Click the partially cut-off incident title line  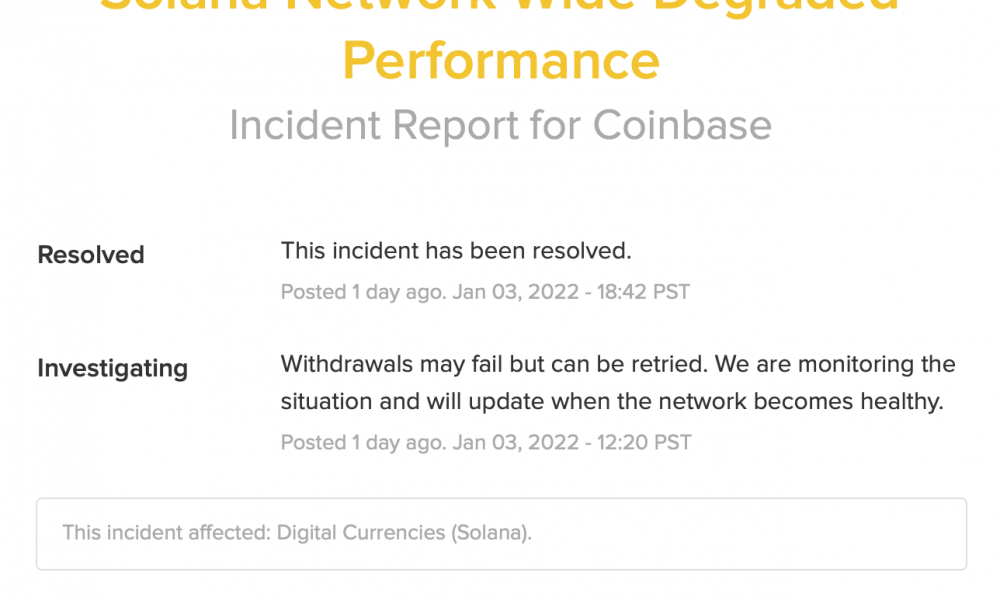click(501, 6)
